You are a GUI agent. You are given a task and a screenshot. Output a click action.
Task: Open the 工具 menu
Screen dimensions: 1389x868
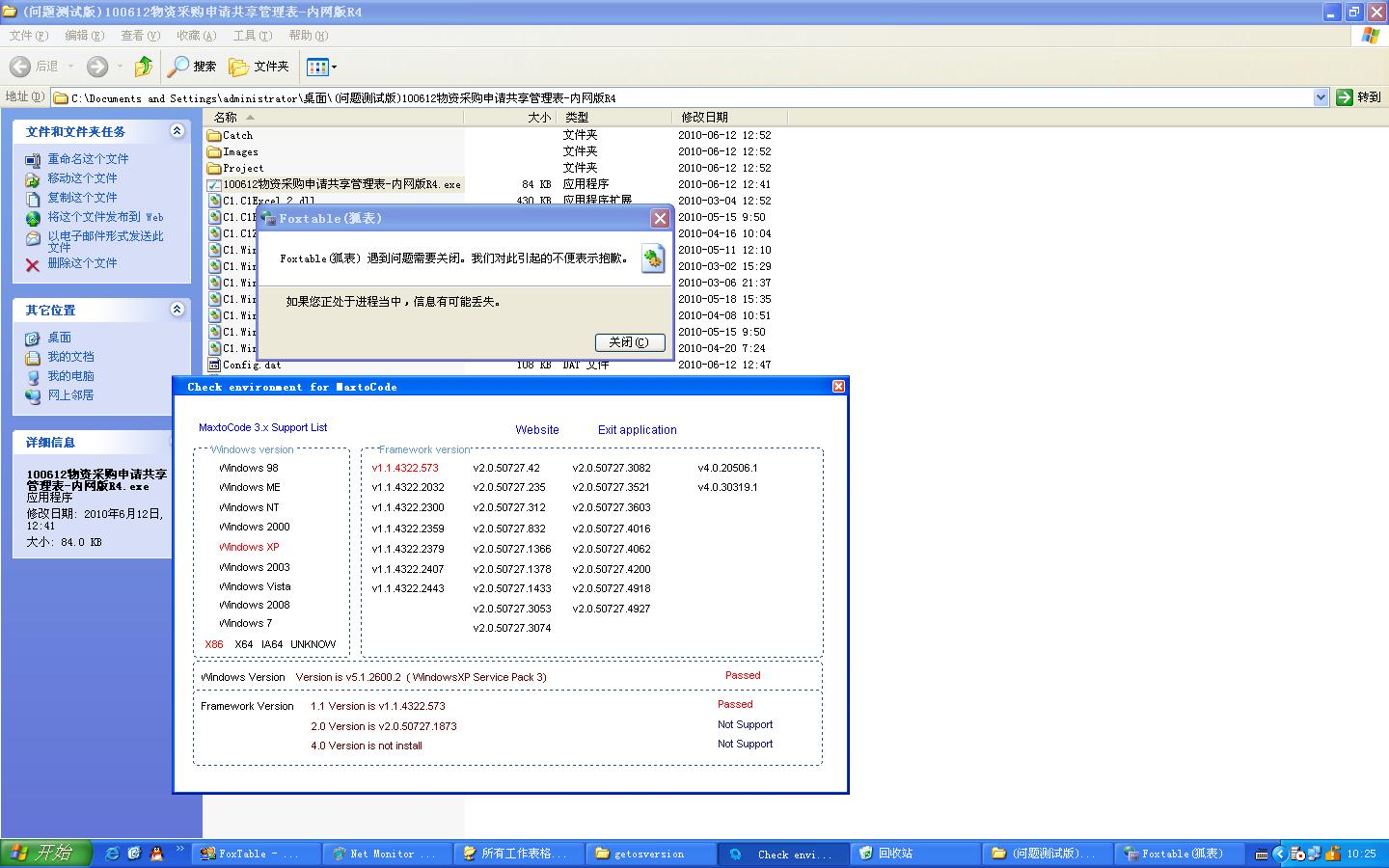(252, 36)
